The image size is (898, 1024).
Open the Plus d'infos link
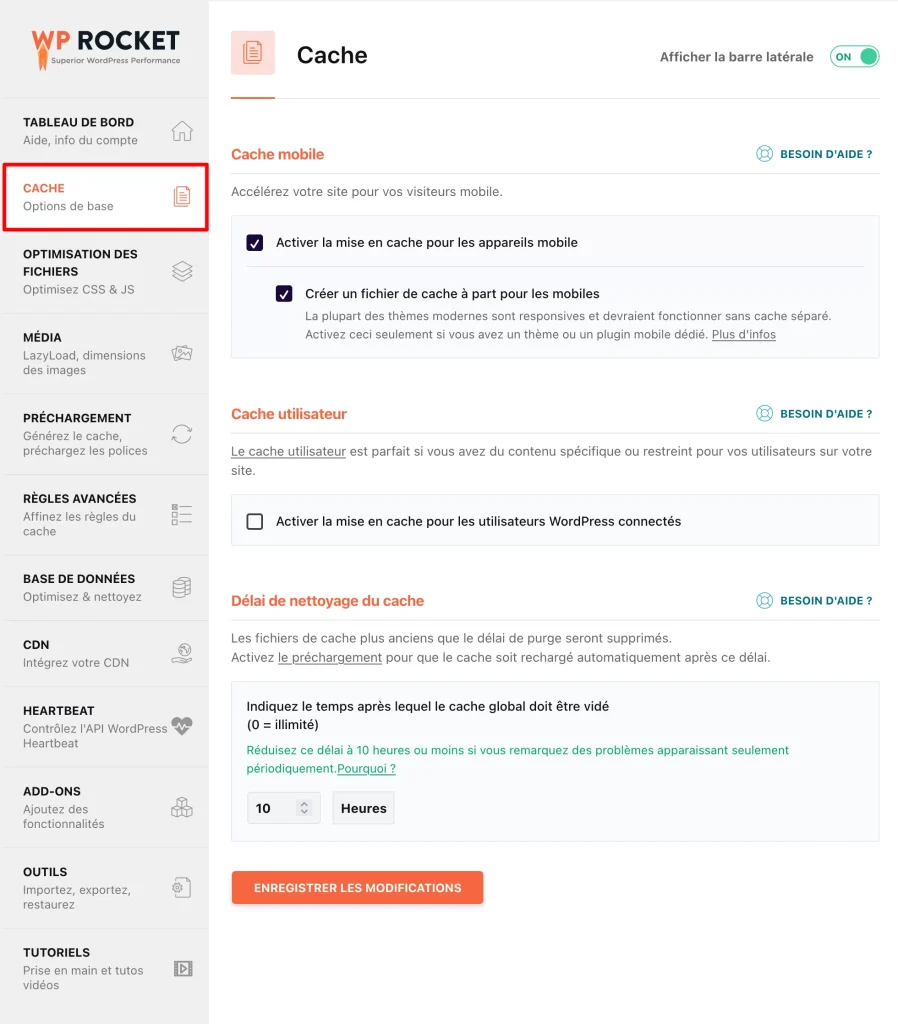coord(743,334)
